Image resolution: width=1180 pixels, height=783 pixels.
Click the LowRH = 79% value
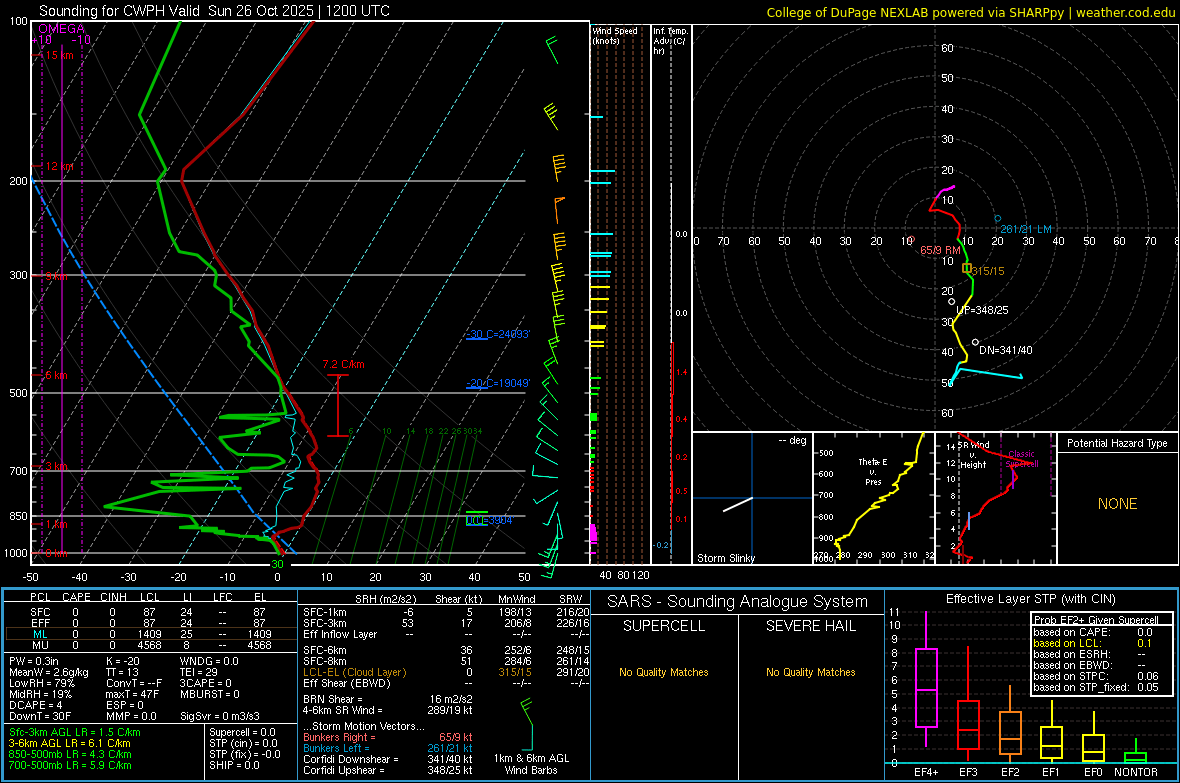(42, 683)
